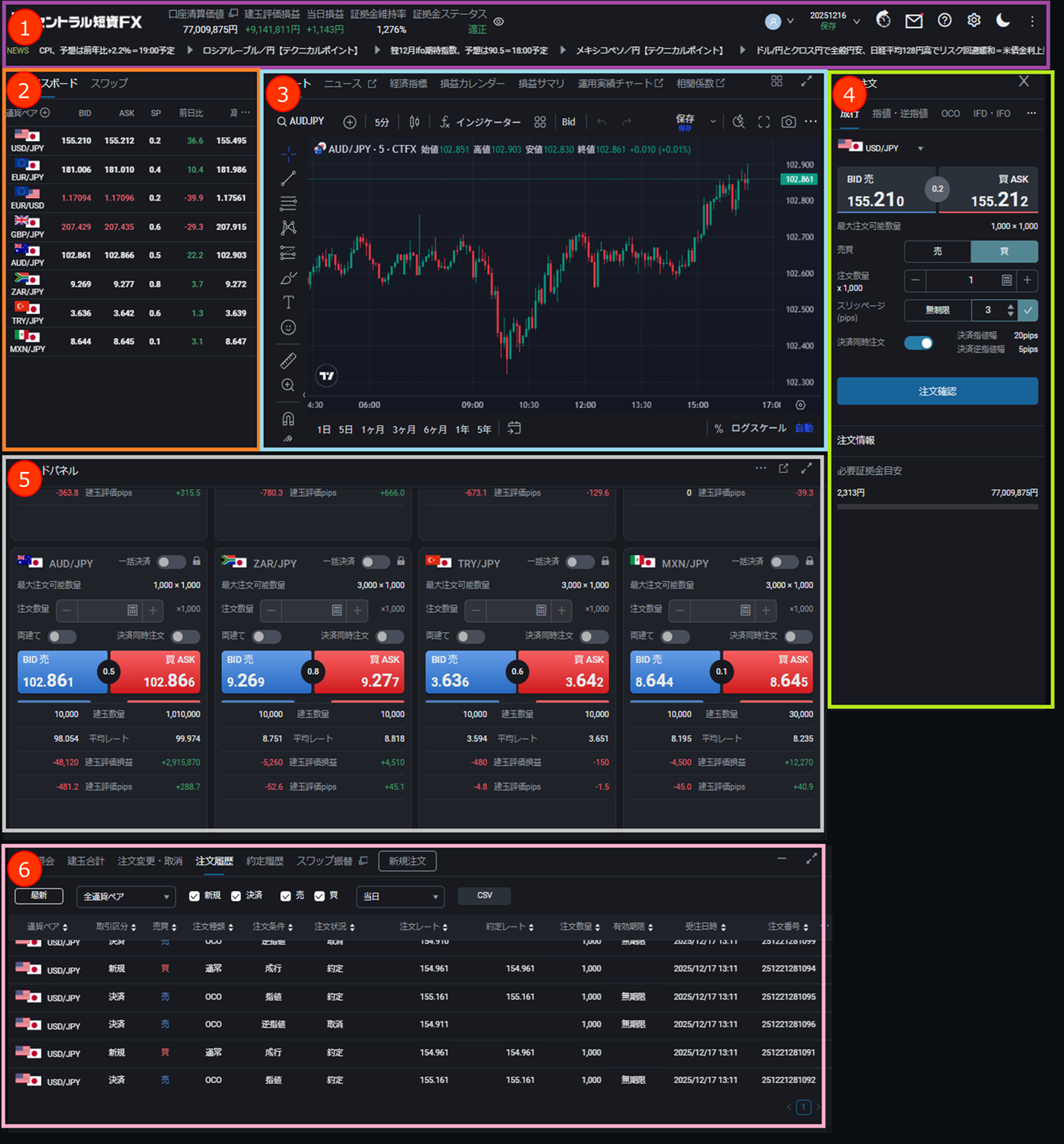The image size is (1064, 1144).
Task: Click the ZAR/JPY 買 ASK price tile
Action: (359, 672)
